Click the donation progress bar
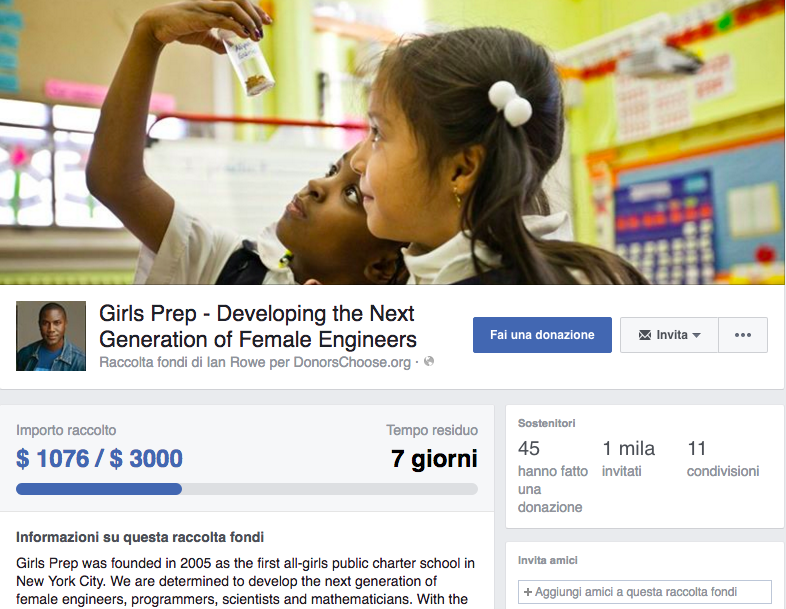This screenshot has height=609, width=786. (247, 489)
